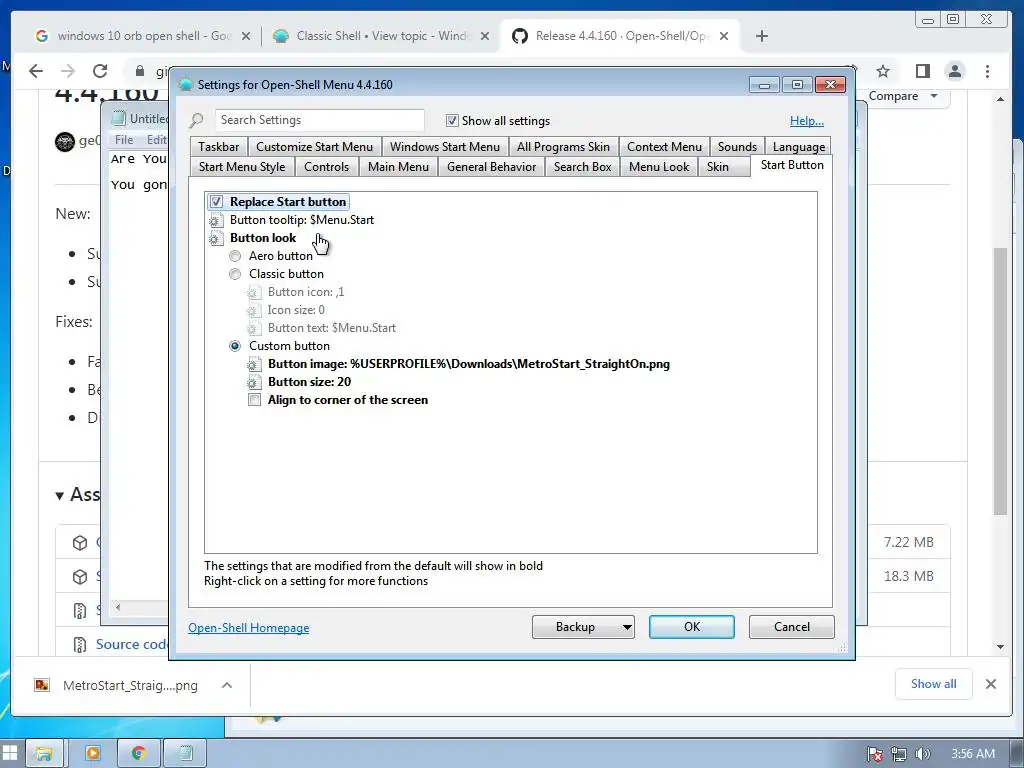The height and width of the screenshot is (768, 1024).
Task: Expand the MetroStart download options chevron
Action: click(227, 685)
